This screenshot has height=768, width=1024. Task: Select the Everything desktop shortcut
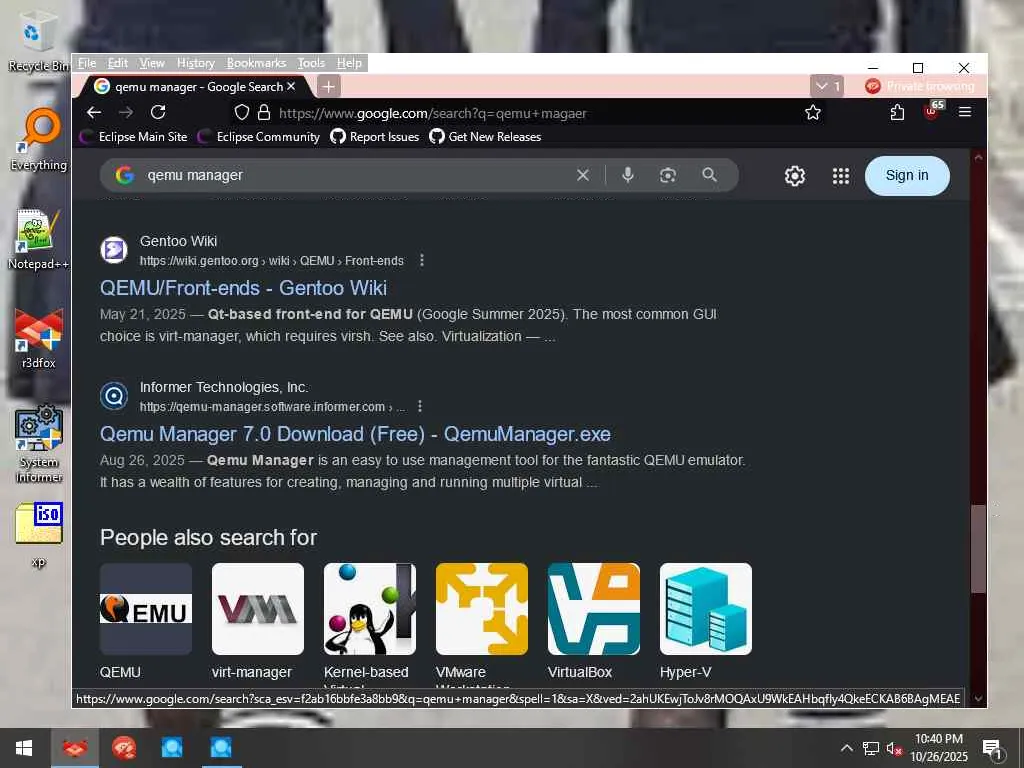click(39, 139)
